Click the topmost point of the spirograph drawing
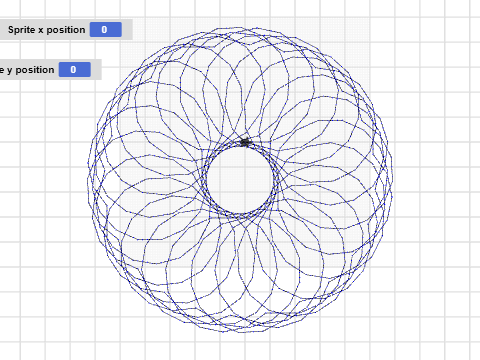 tap(239, 28)
